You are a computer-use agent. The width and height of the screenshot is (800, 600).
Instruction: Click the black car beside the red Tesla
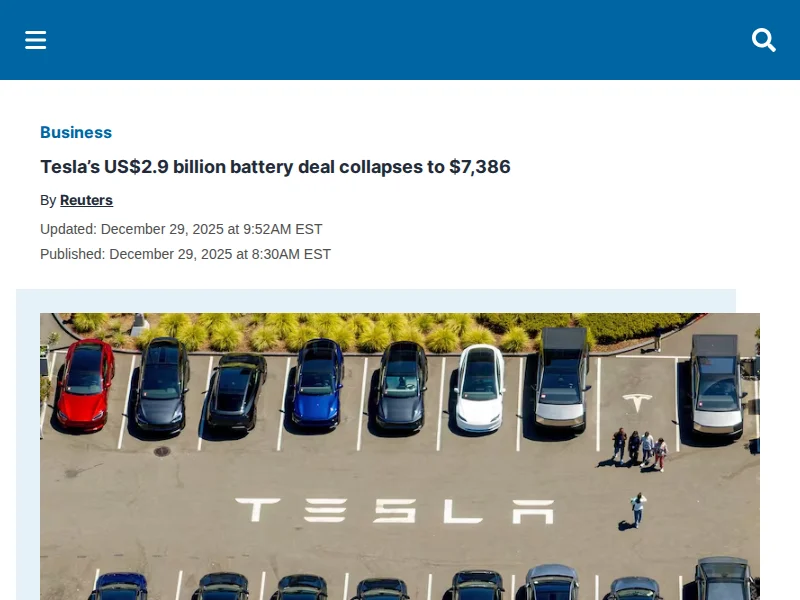tap(163, 383)
